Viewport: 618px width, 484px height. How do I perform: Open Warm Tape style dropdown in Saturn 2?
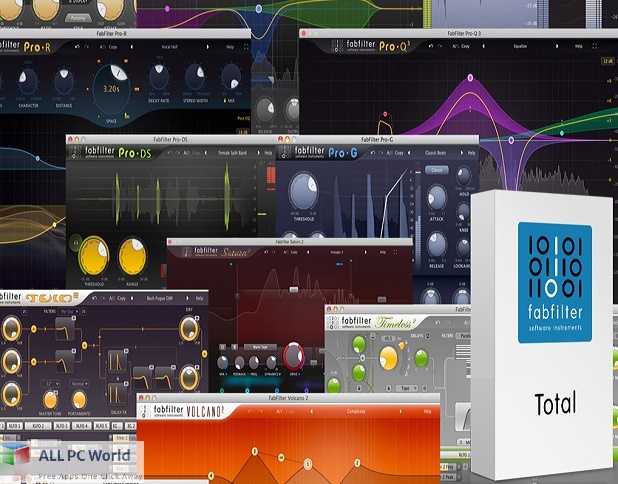260,347
